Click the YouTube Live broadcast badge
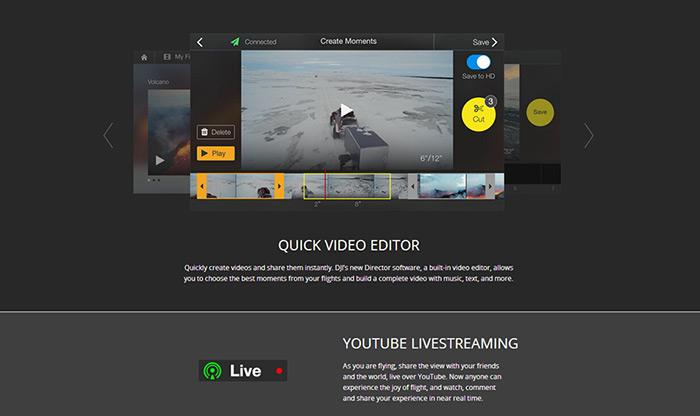Image resolution: width=700 pixels, height=416 pixels. 243,371
